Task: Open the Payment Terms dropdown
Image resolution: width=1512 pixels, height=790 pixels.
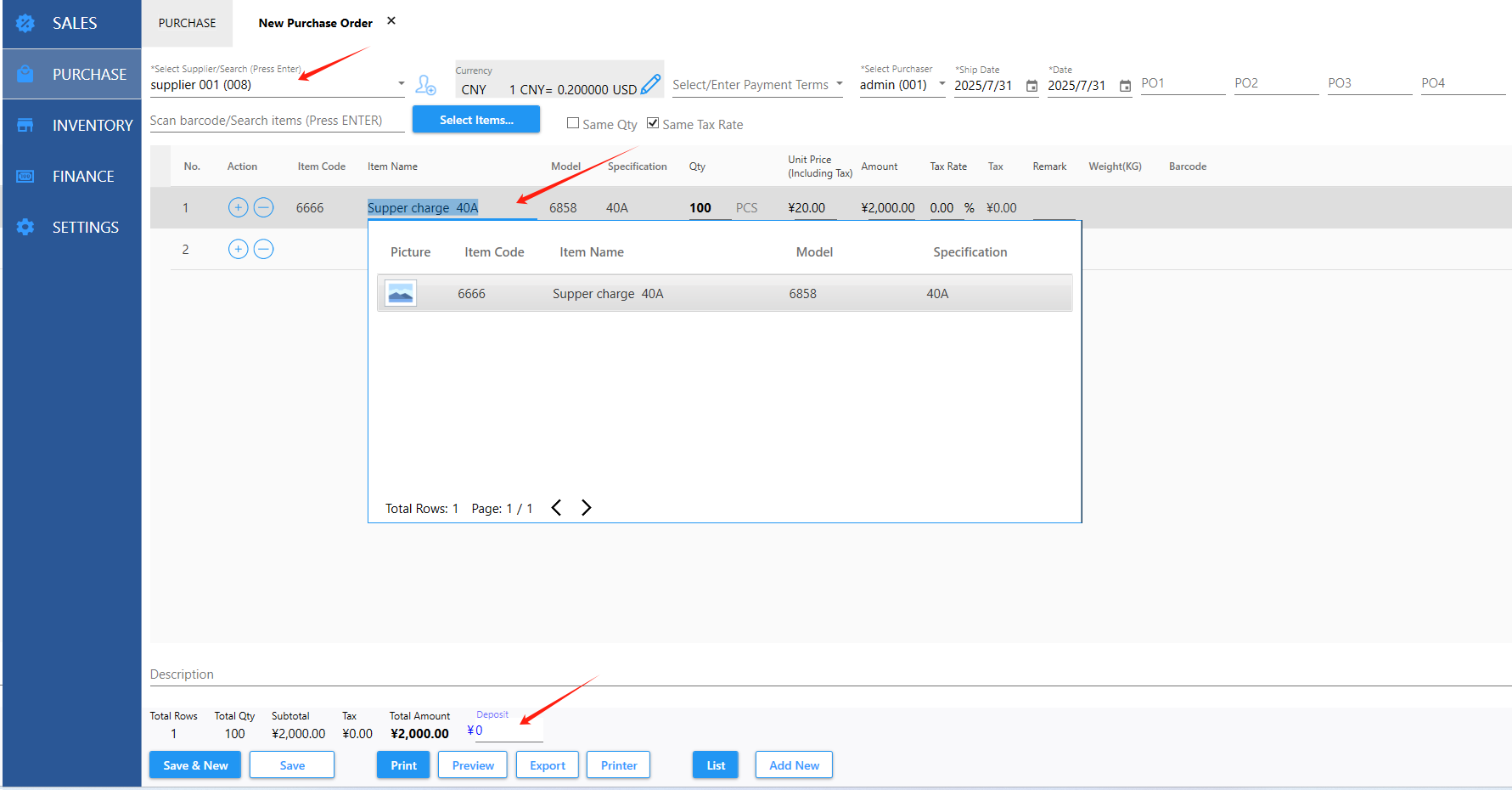Action: pos(839,84)
